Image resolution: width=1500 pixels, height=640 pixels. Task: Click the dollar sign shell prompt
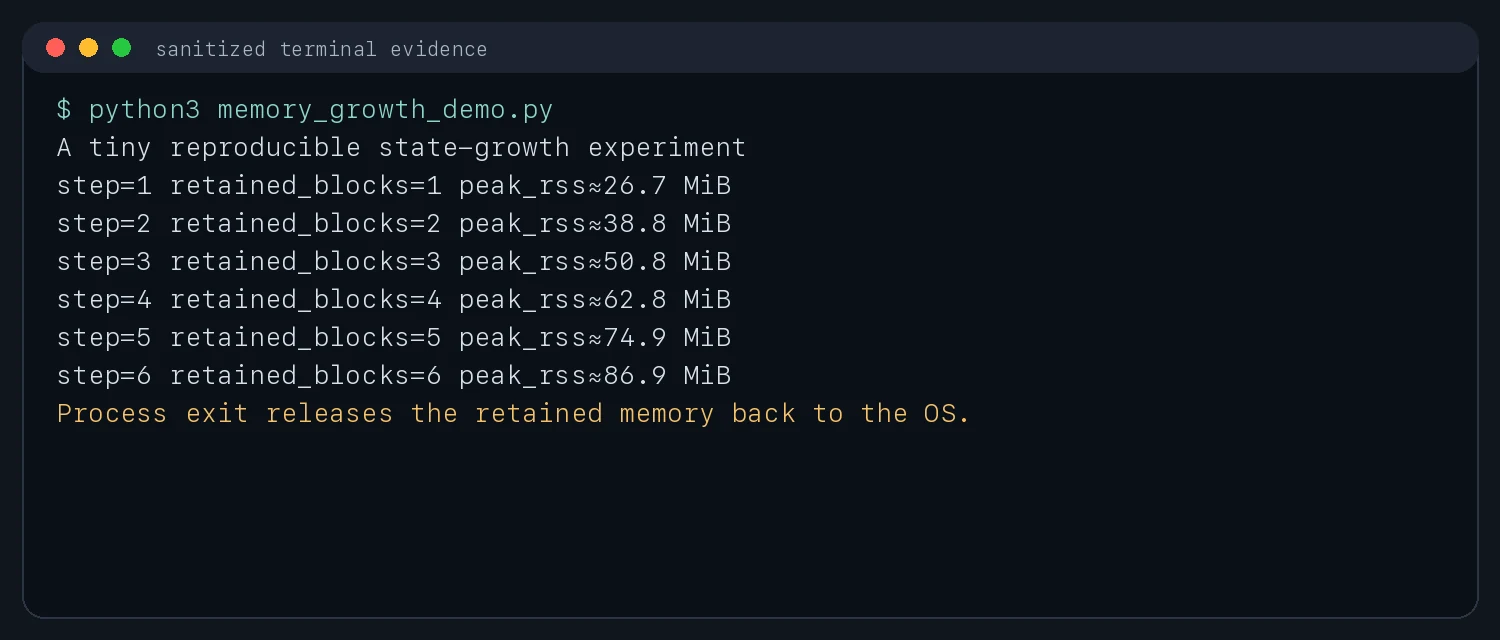coord(64,110)
